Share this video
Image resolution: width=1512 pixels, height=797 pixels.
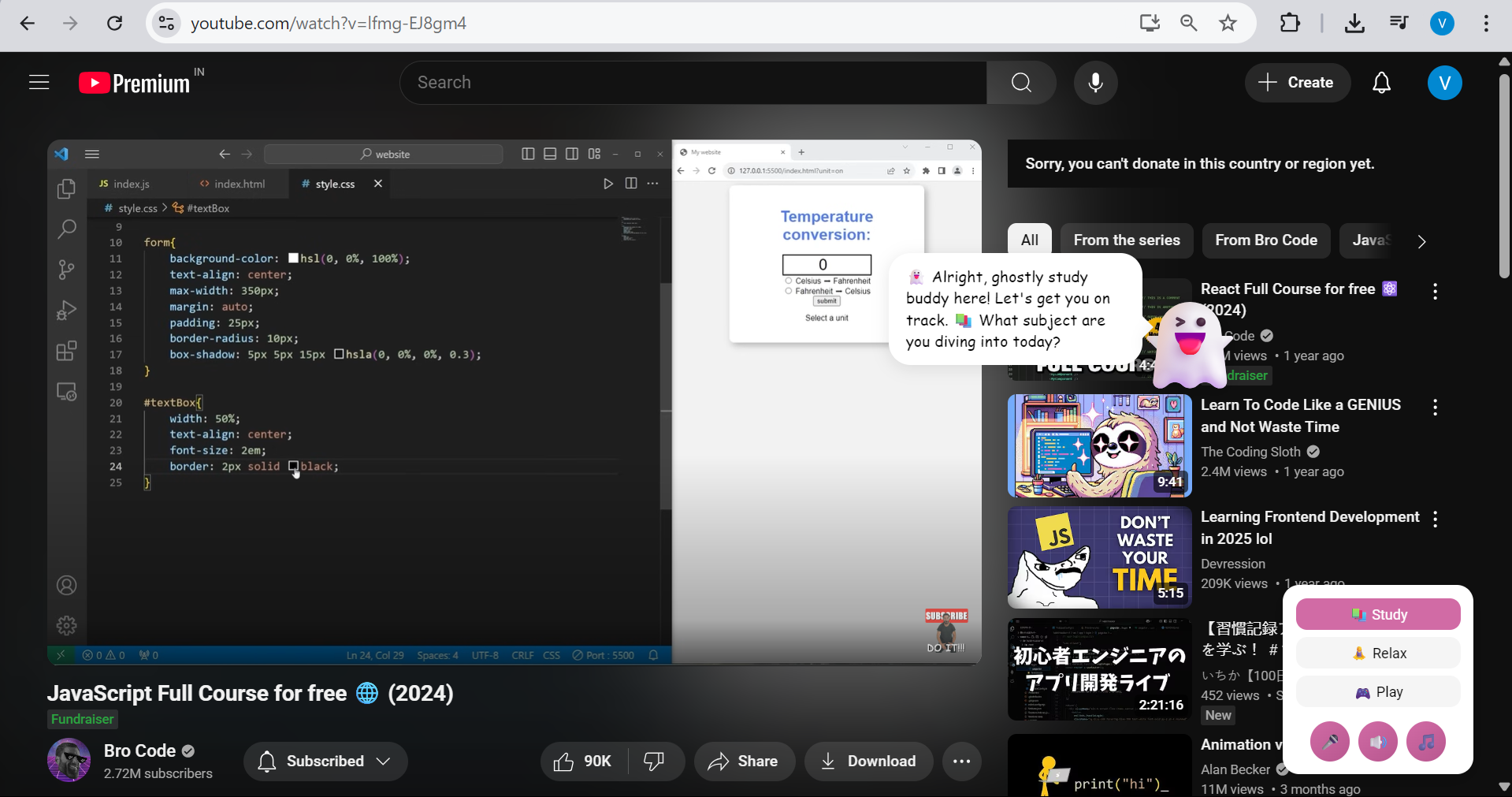coord(744,762)
